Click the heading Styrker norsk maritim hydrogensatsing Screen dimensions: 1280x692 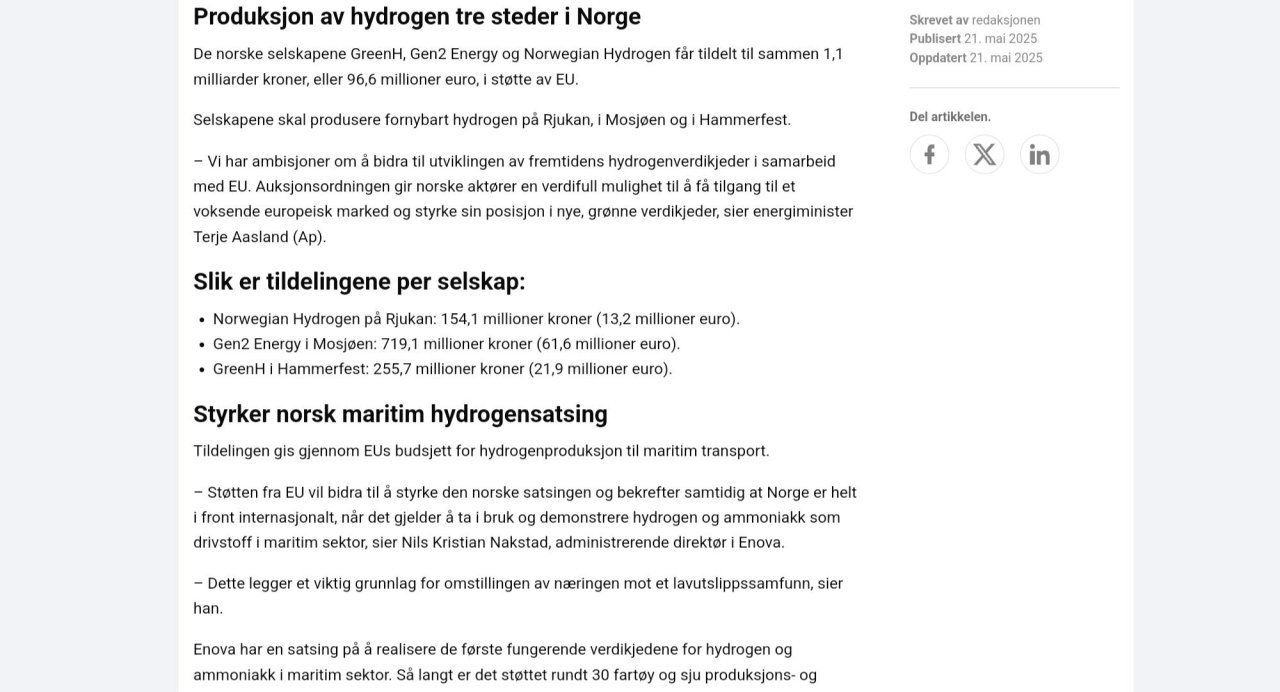pos(400,413)
